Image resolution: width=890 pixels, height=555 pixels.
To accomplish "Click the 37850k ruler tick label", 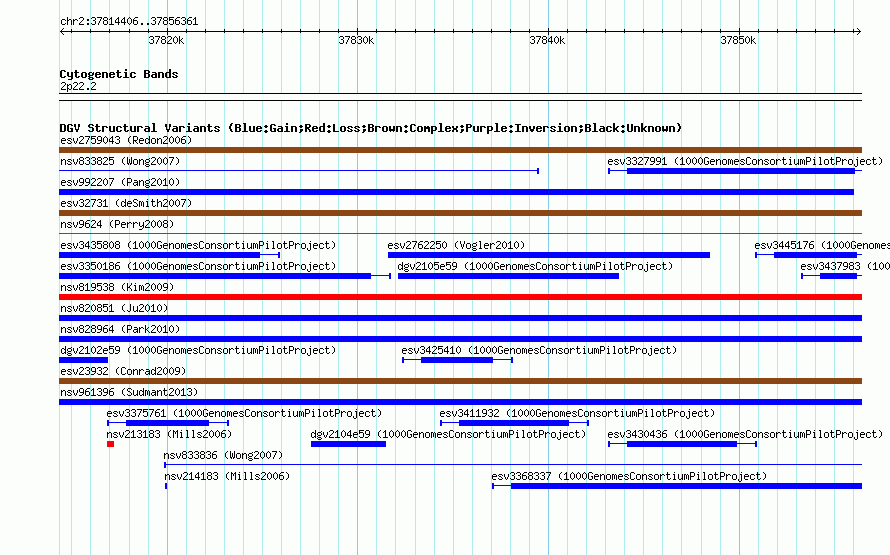I will 738,40.
